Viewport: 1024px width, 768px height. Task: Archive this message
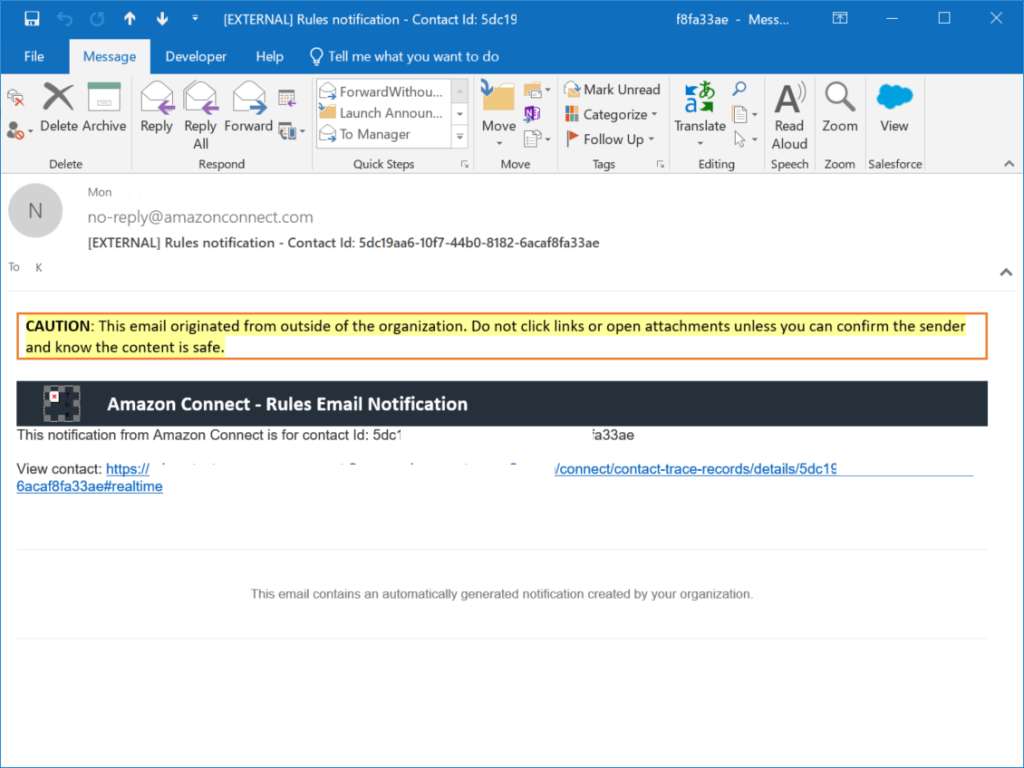point(104,108)
